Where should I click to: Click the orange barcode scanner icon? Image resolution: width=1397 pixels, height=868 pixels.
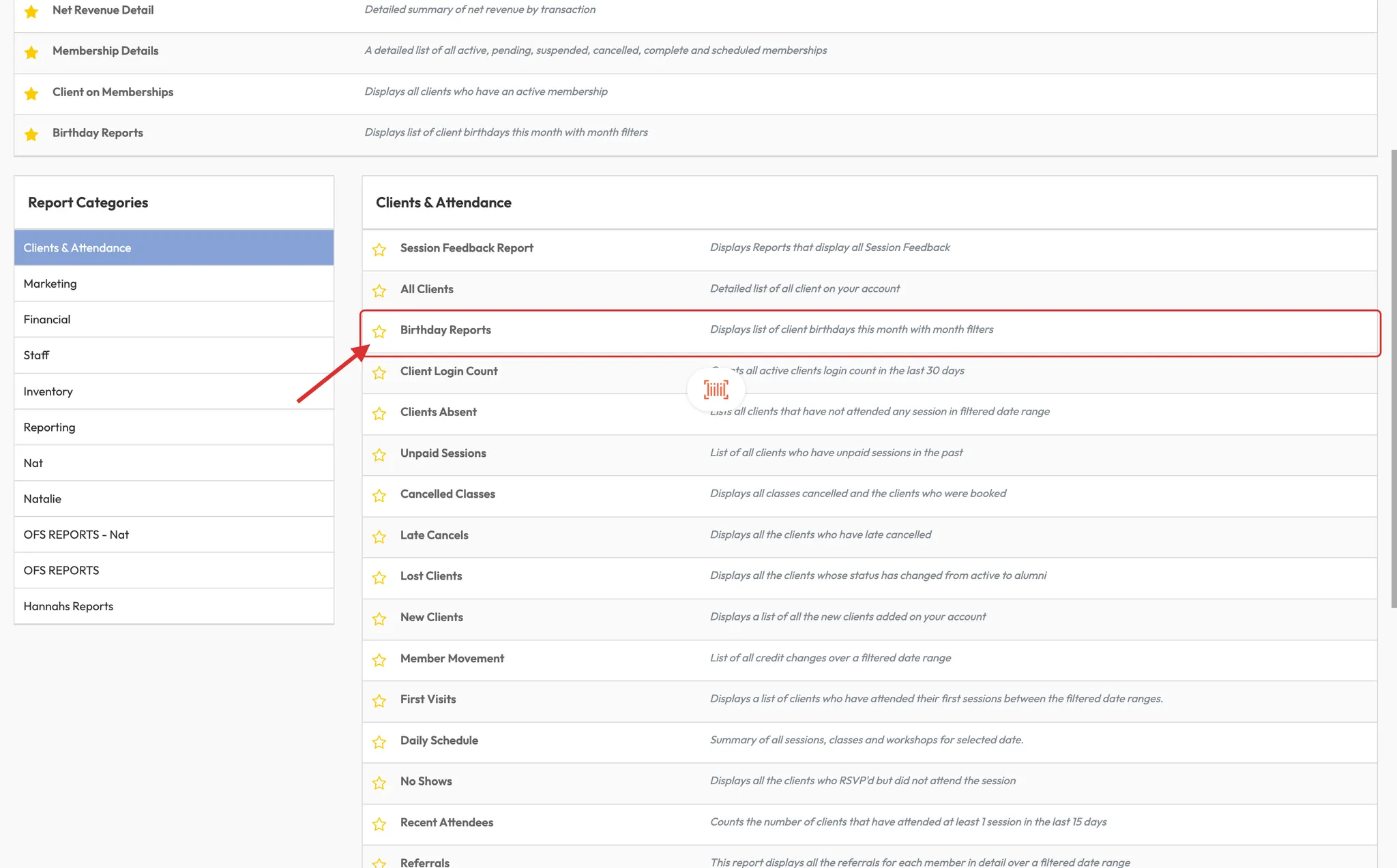pos(716,390)
